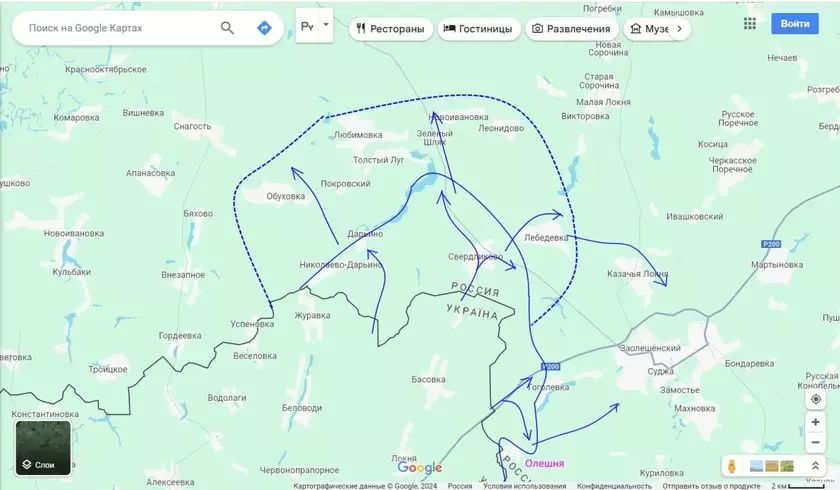Select the Гостиницы category chip
Viewport: 840px width, 490px height.
[478, 29]
